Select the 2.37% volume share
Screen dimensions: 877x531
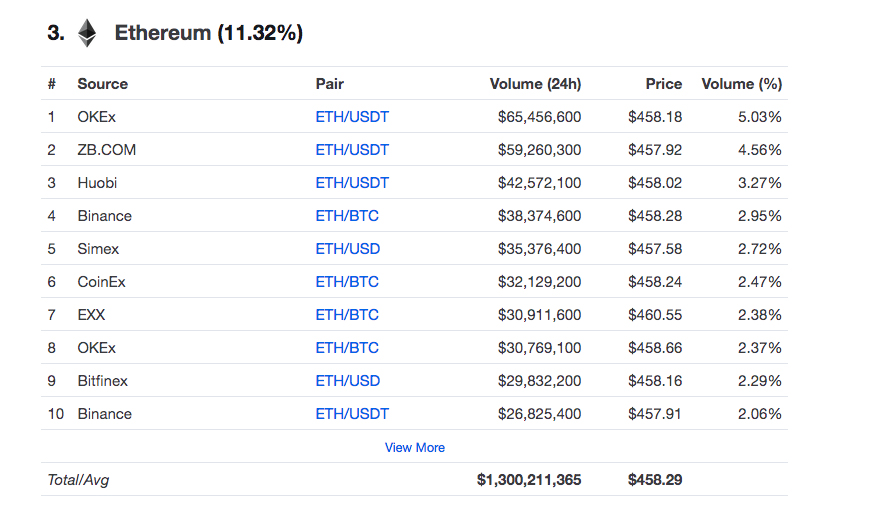[760, 348]
